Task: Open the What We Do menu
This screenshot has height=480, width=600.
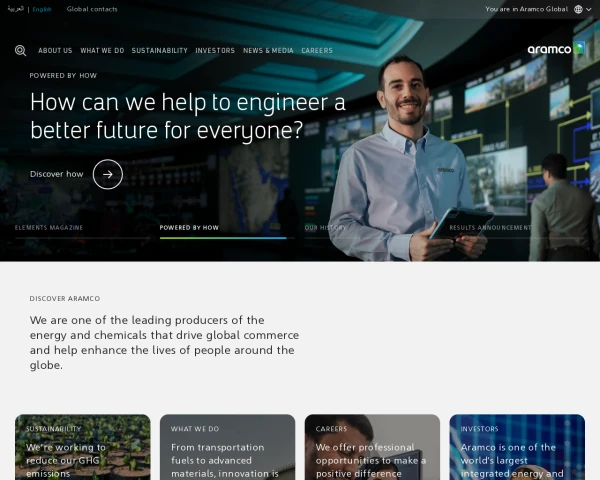Action: [x=102, y=50]
